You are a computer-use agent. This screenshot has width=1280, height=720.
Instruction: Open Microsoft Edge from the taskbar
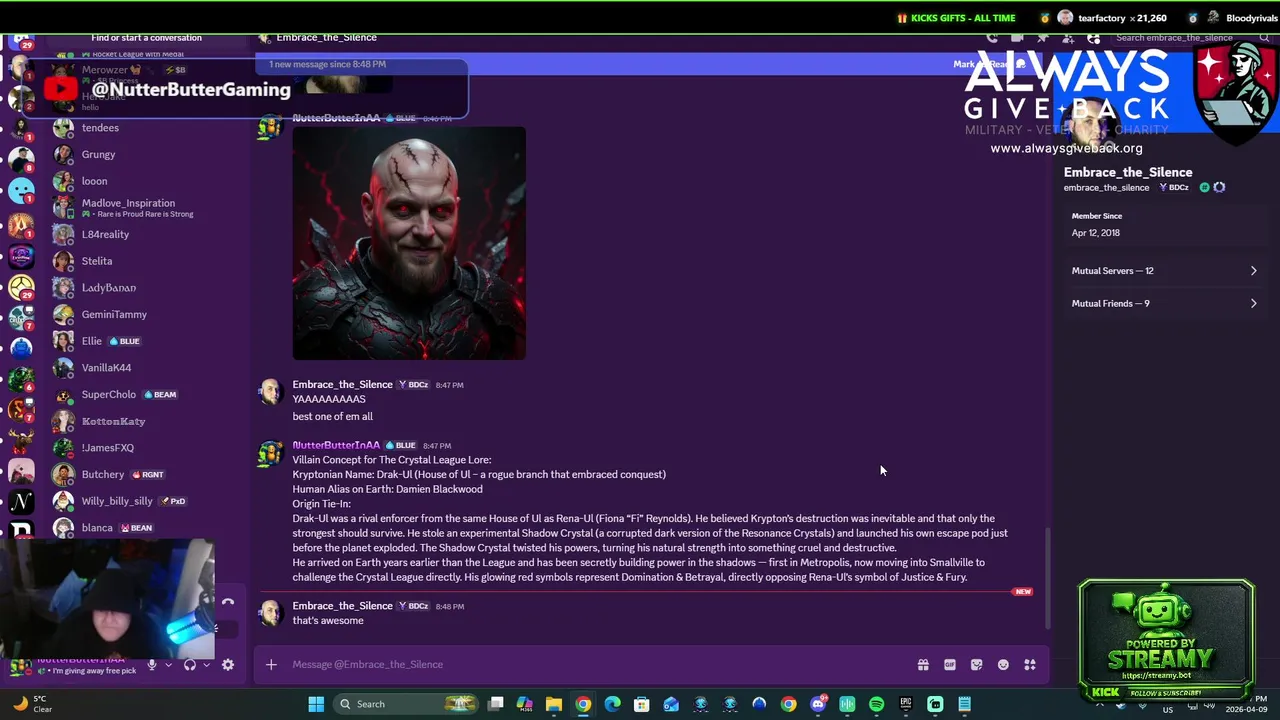pos(612,704)
